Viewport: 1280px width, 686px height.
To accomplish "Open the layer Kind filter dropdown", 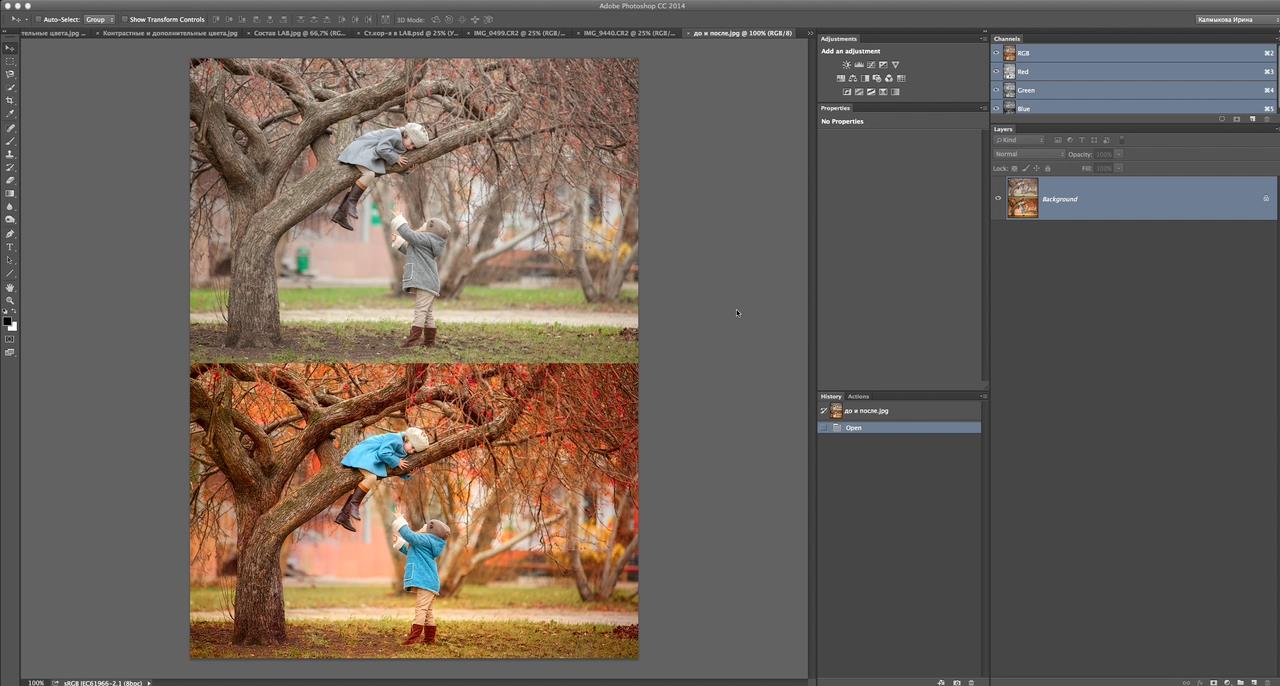I will [x=1020, y=140].
